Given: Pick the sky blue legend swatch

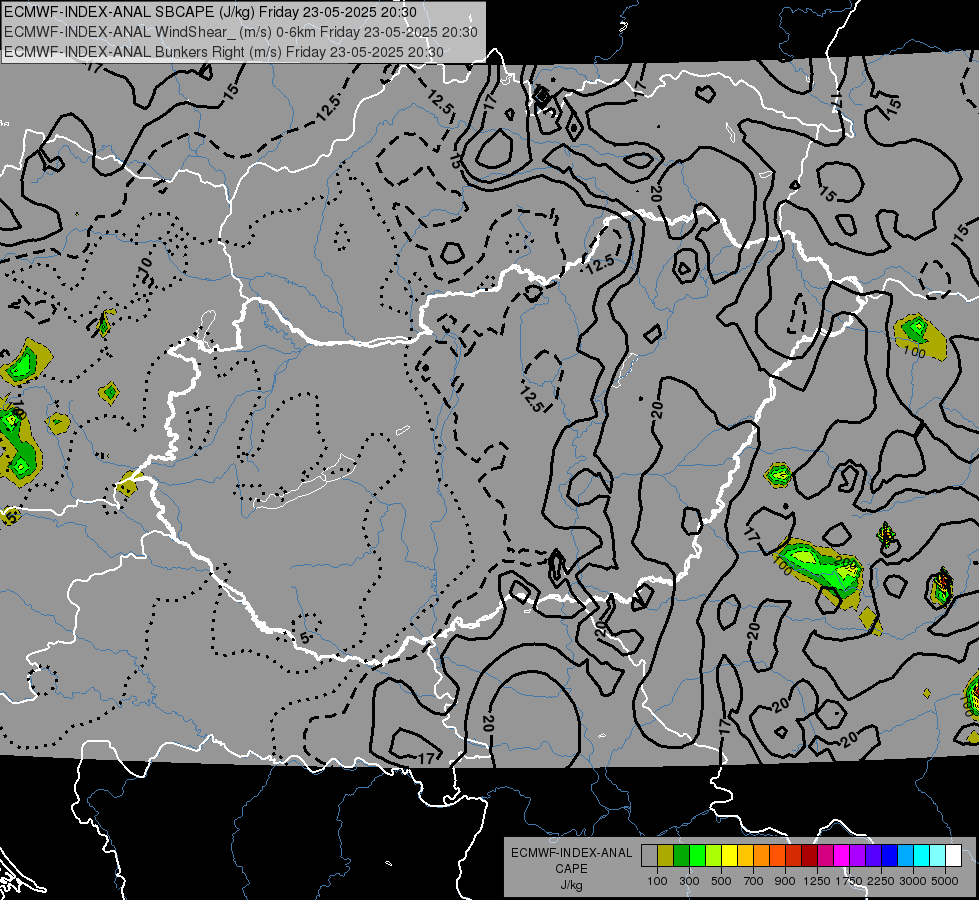Looking at the screenshot, I should [x=905, y=856].
